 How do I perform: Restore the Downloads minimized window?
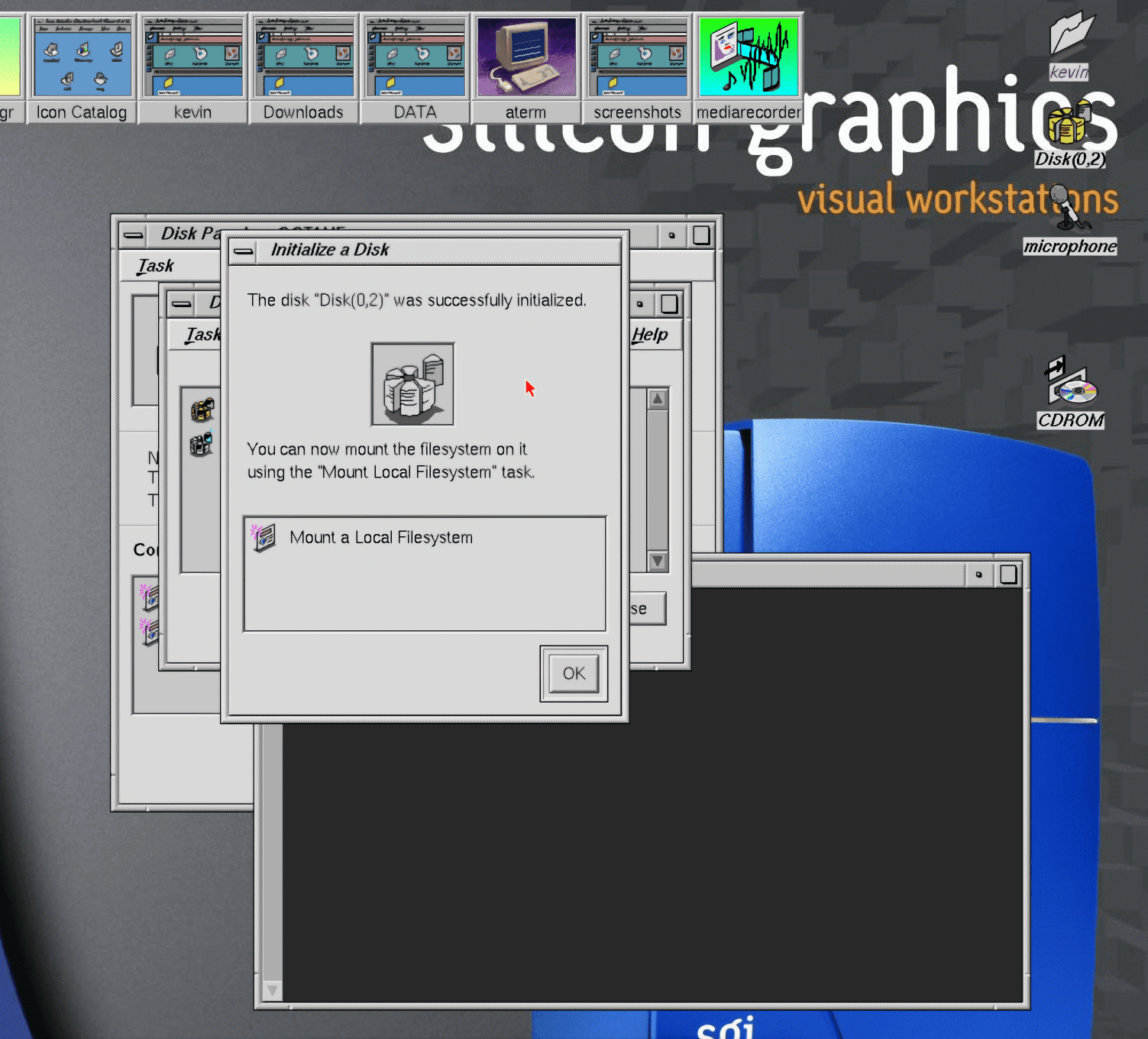tap(303, 68)
